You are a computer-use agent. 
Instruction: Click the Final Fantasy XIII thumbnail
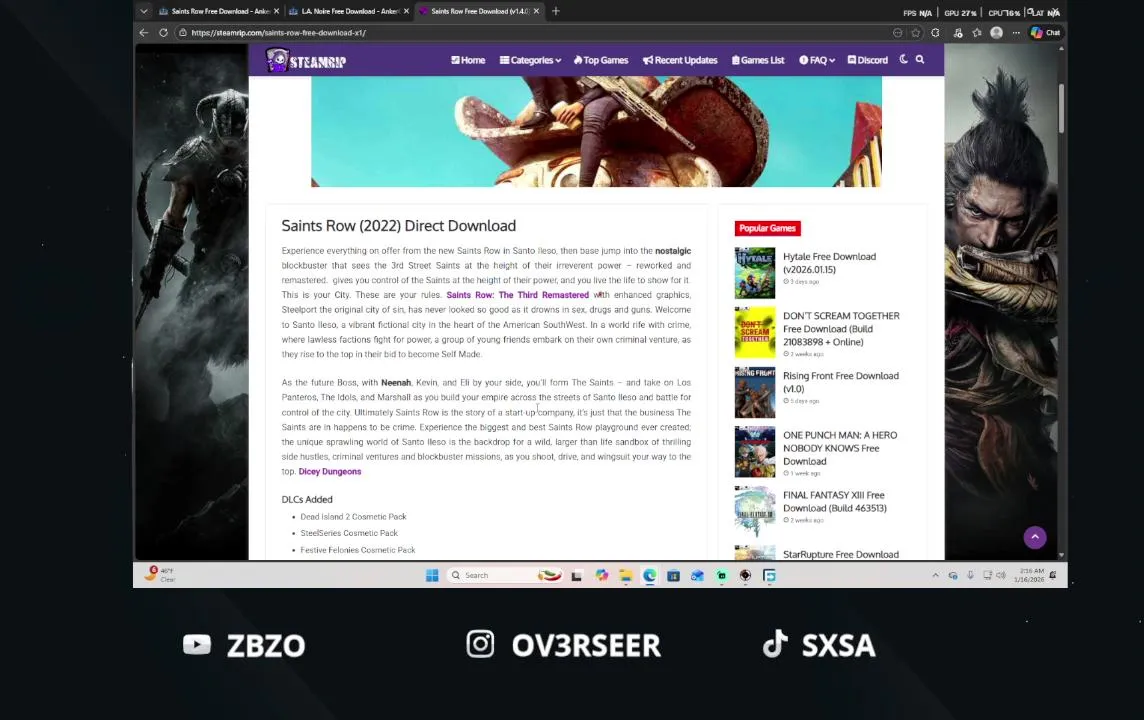pyautogui.click(x=754, y=511)
